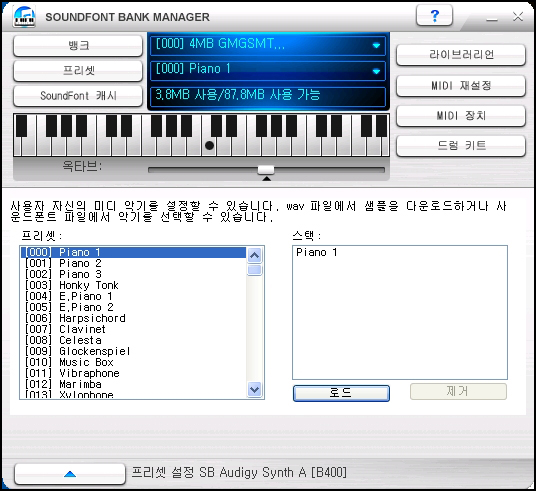Click the SoundFont keyboard app icon

pos(24,17)
